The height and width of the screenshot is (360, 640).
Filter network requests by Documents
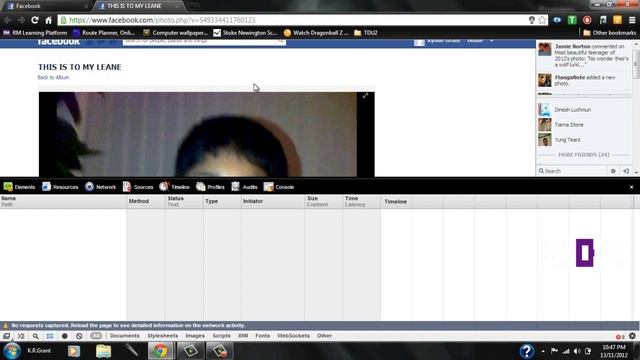pyautogui.click(x=124, y=336)
